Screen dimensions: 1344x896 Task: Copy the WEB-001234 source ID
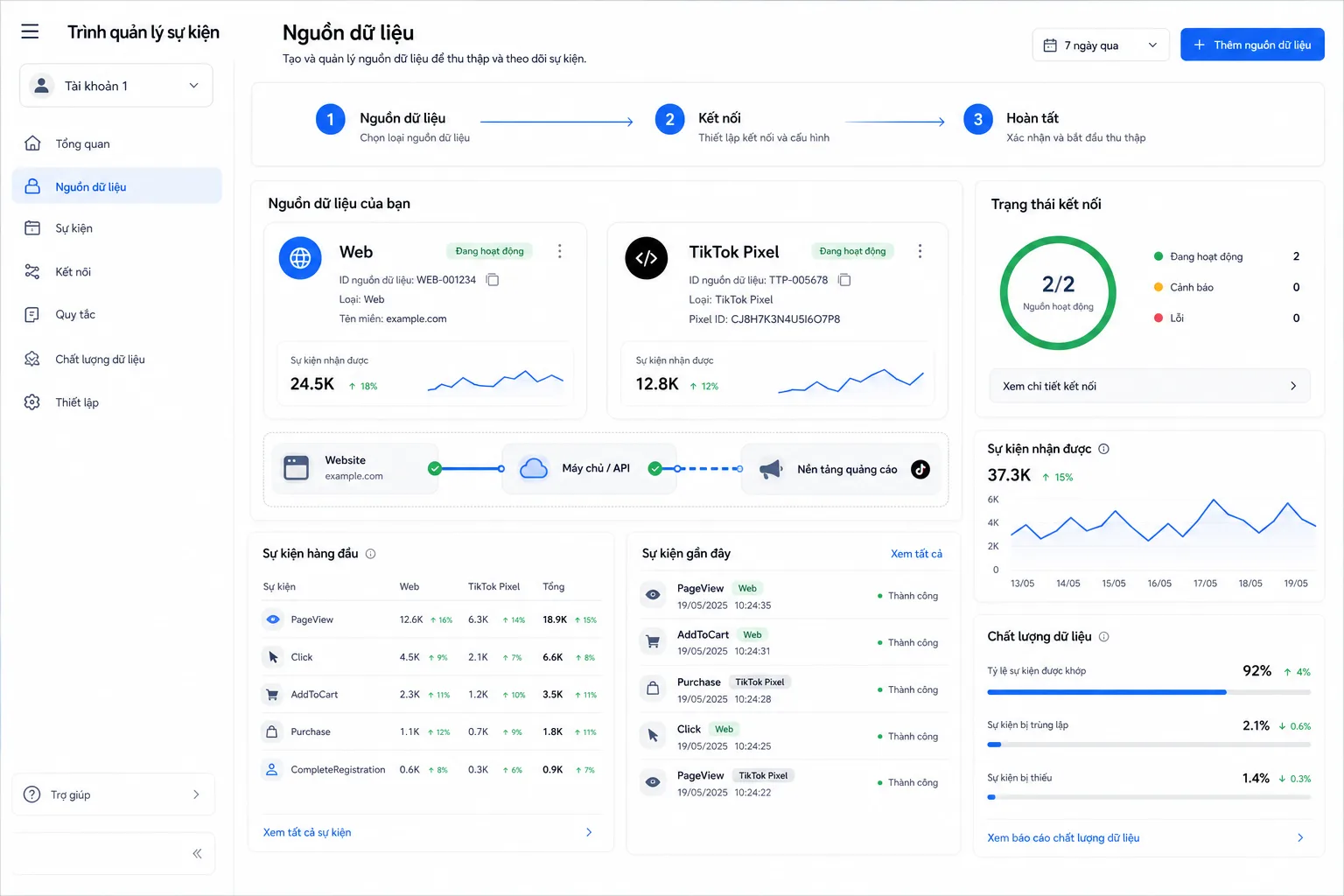coord(493,280)
